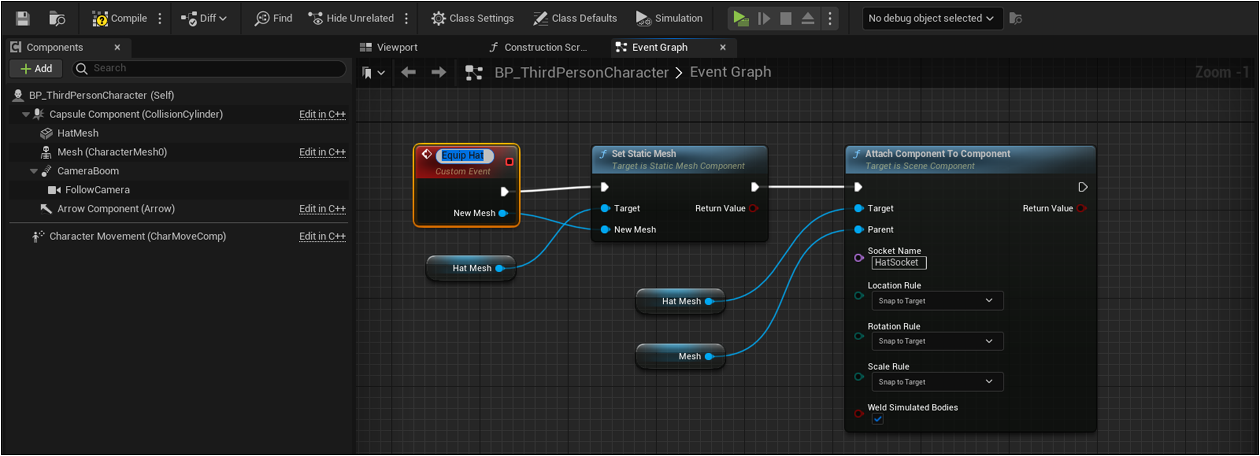Open Class Settings
This screenshot has height=456, width=1260.
(472, 18)
